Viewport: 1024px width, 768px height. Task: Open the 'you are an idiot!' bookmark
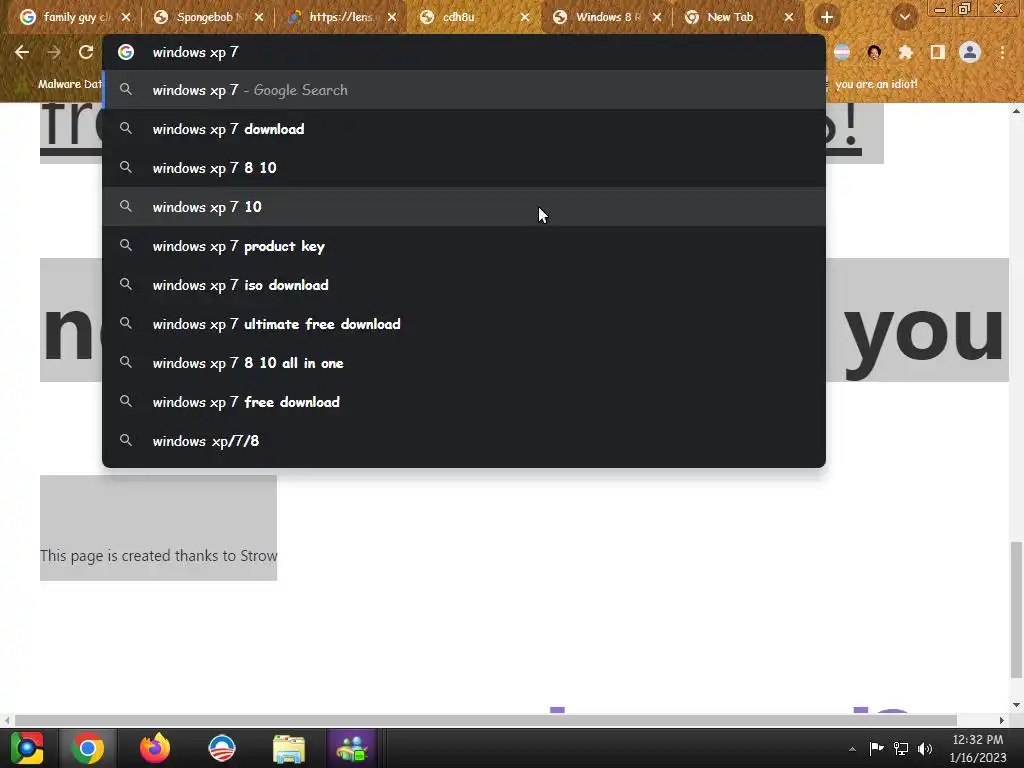pos(876,84)
